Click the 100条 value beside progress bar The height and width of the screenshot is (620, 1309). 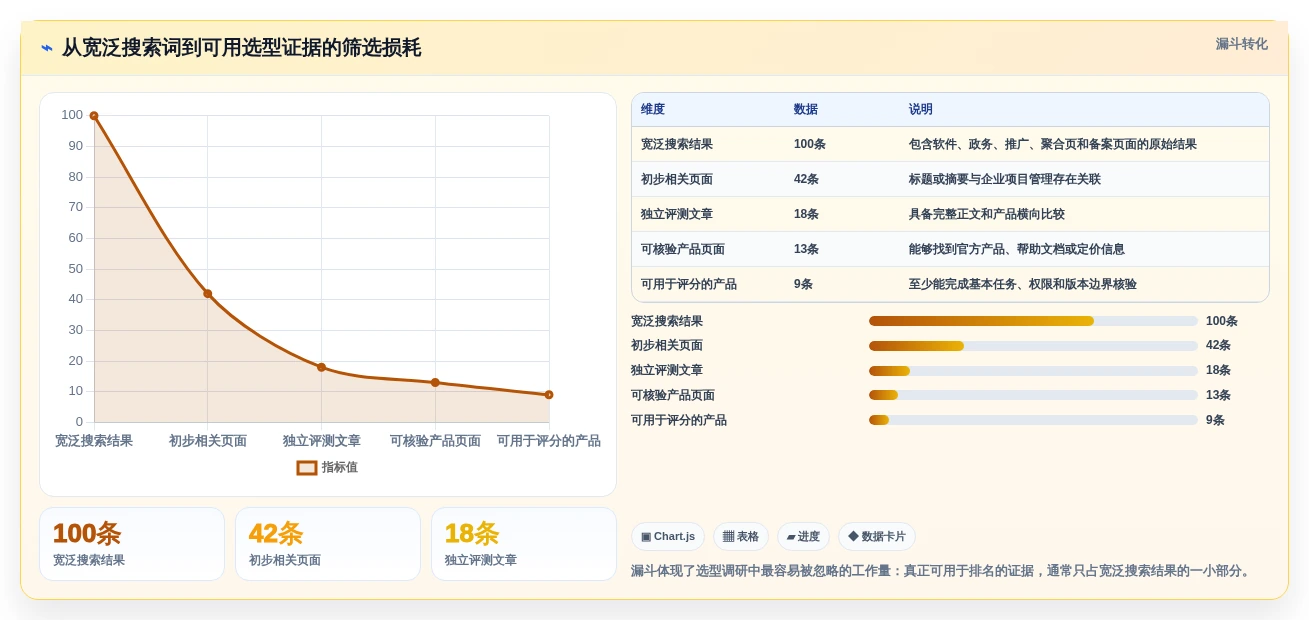tap(1222, 321)
